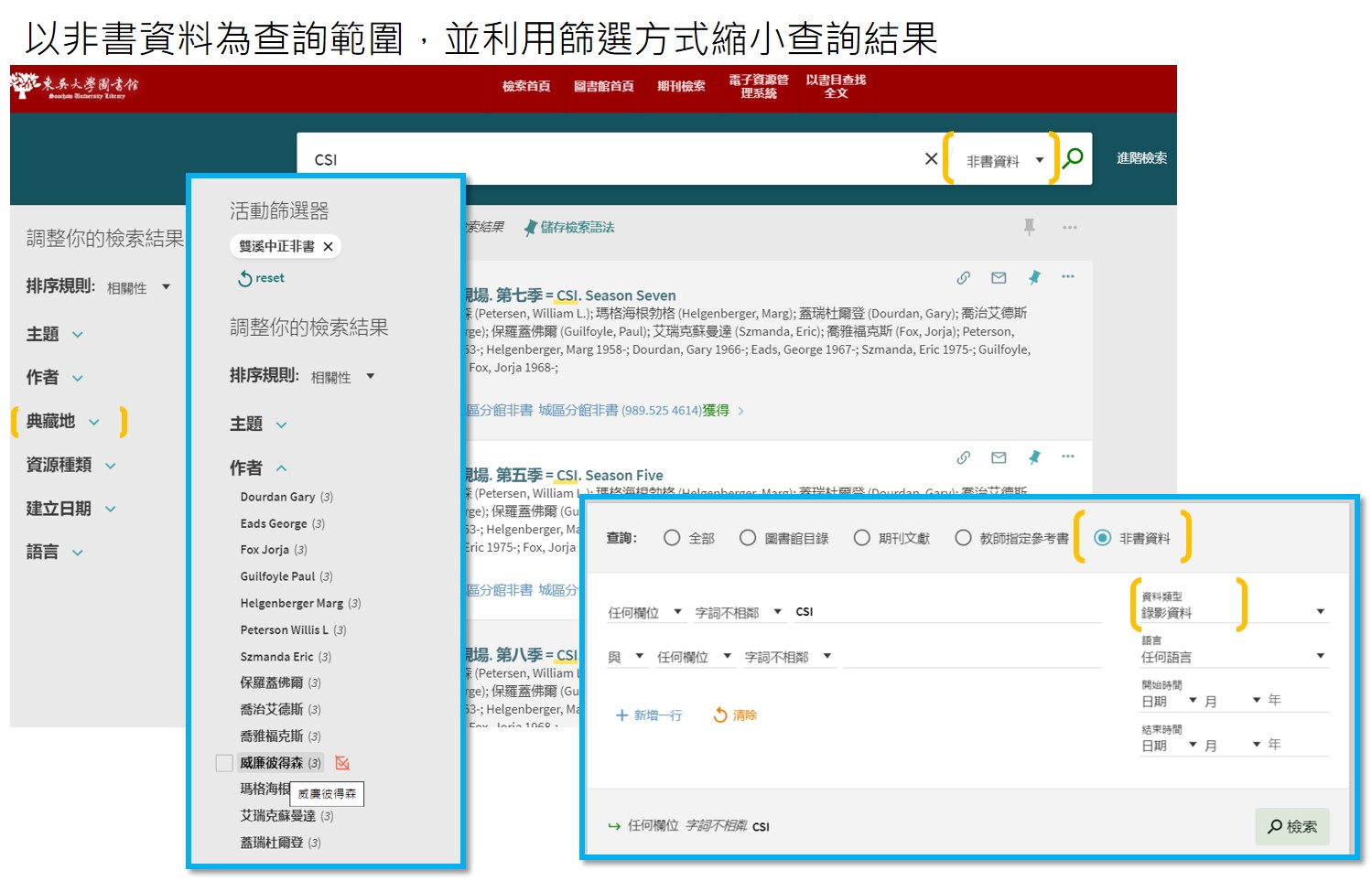This screenshot has width=1372, height=881.
Task: Pin the Season Five result
Action: pyautogui.click(x=1033, y=457)
